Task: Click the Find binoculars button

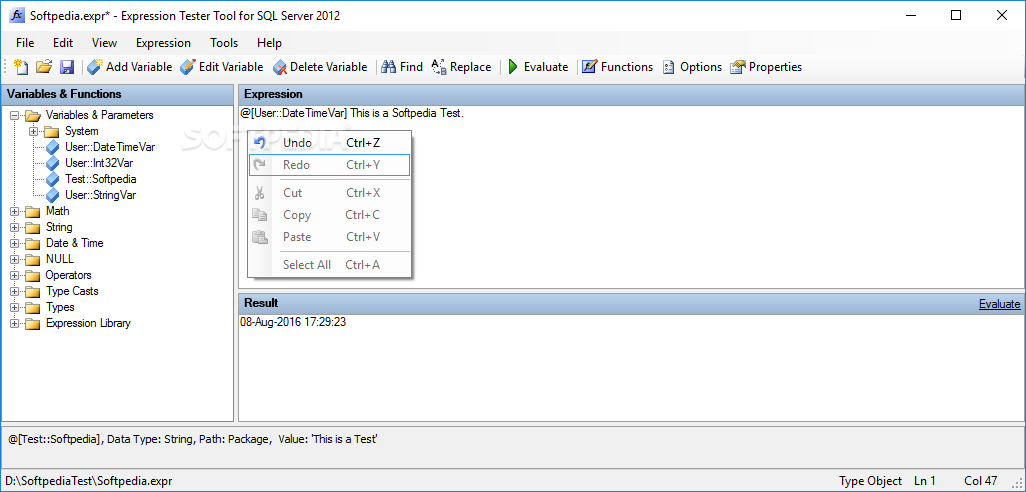Action: [402, 67]
